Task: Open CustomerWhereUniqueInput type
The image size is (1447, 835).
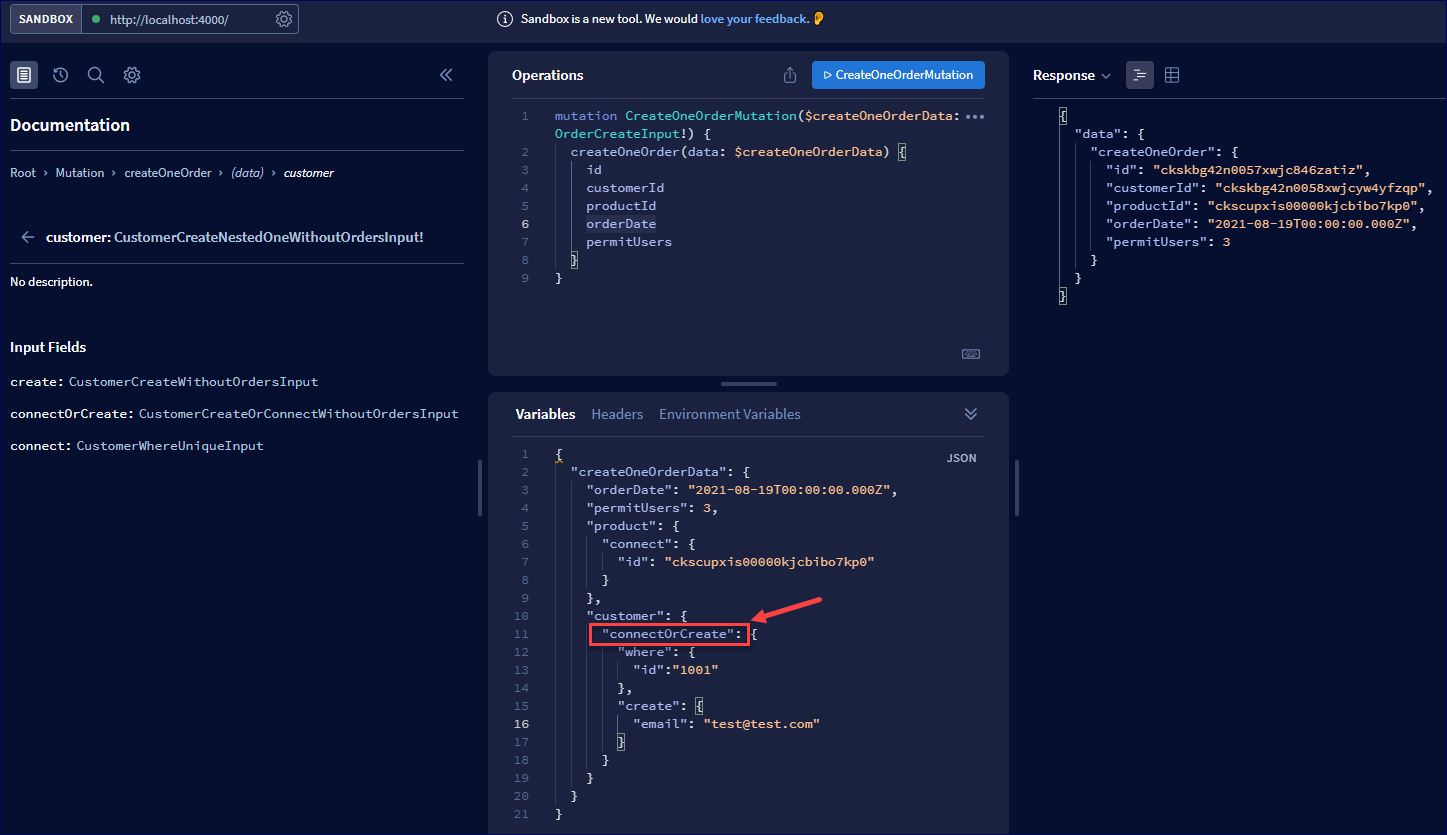Action: pos(170,446)
